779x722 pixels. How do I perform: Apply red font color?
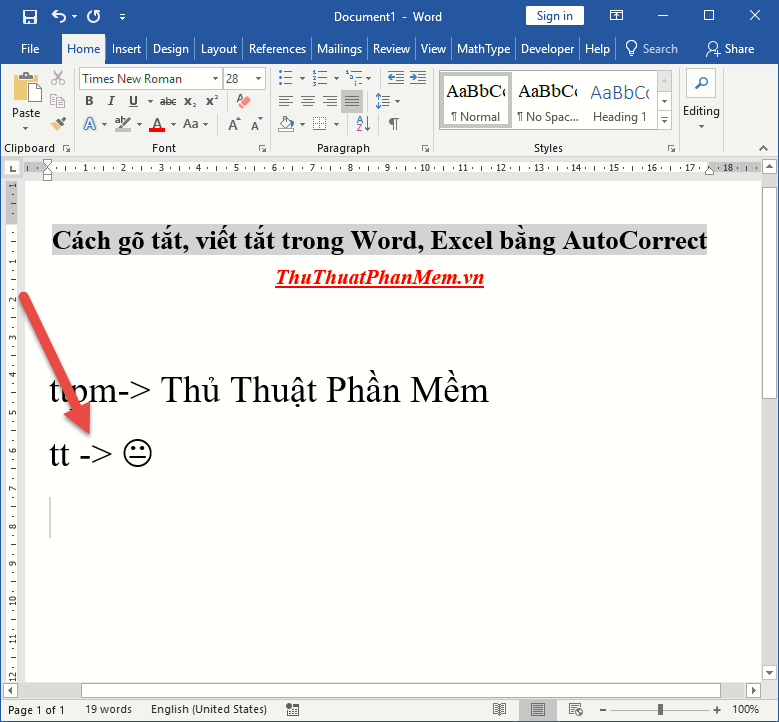click(x=157, y=124)
